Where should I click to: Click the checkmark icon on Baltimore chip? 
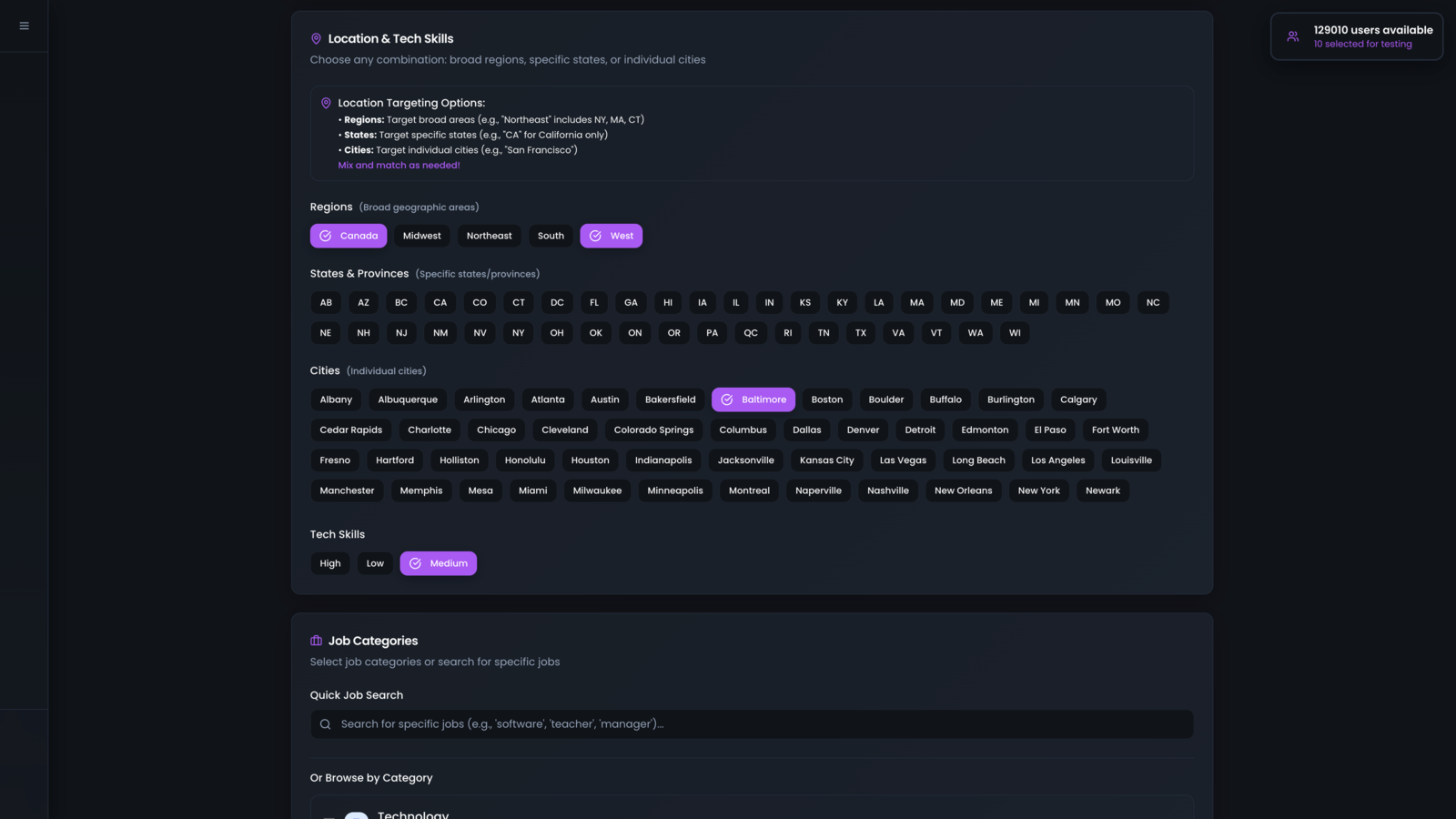point(727,399)
